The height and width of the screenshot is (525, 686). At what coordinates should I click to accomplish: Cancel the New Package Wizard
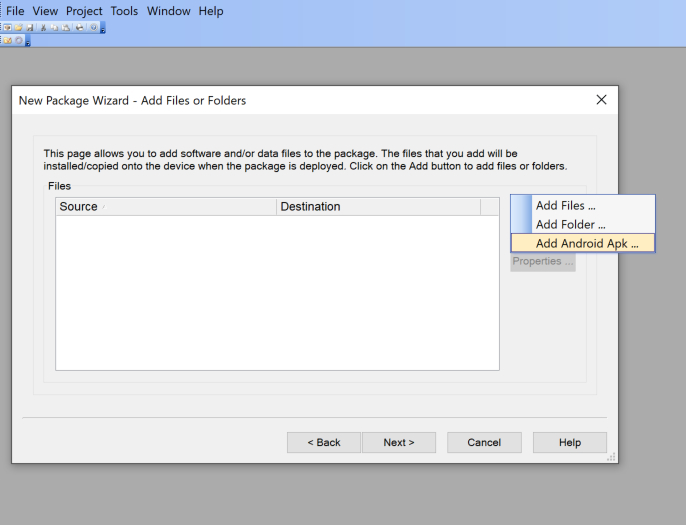[x=484, y=442]
